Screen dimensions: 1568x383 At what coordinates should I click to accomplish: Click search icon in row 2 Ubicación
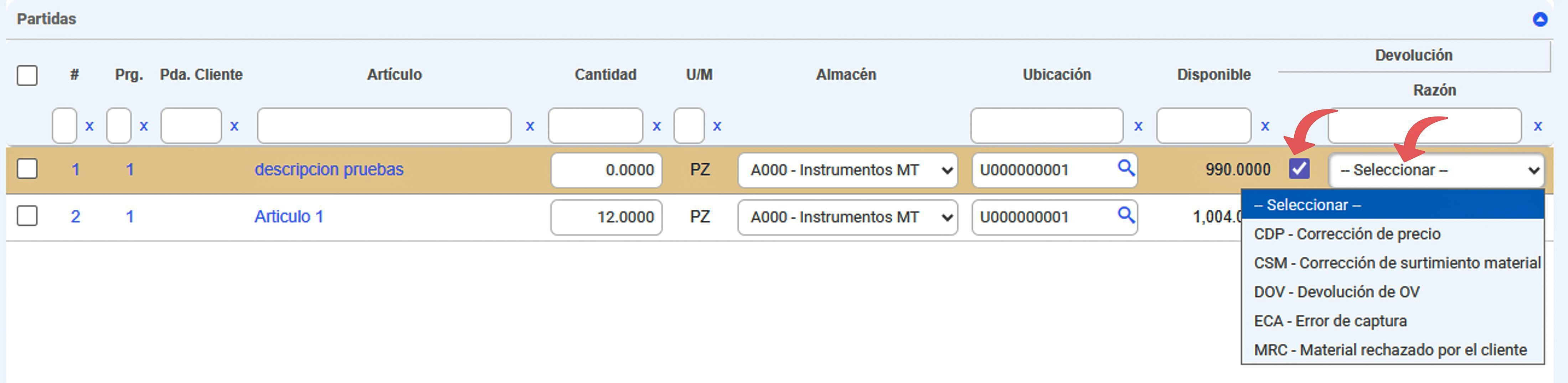[x=1125, y=214]
